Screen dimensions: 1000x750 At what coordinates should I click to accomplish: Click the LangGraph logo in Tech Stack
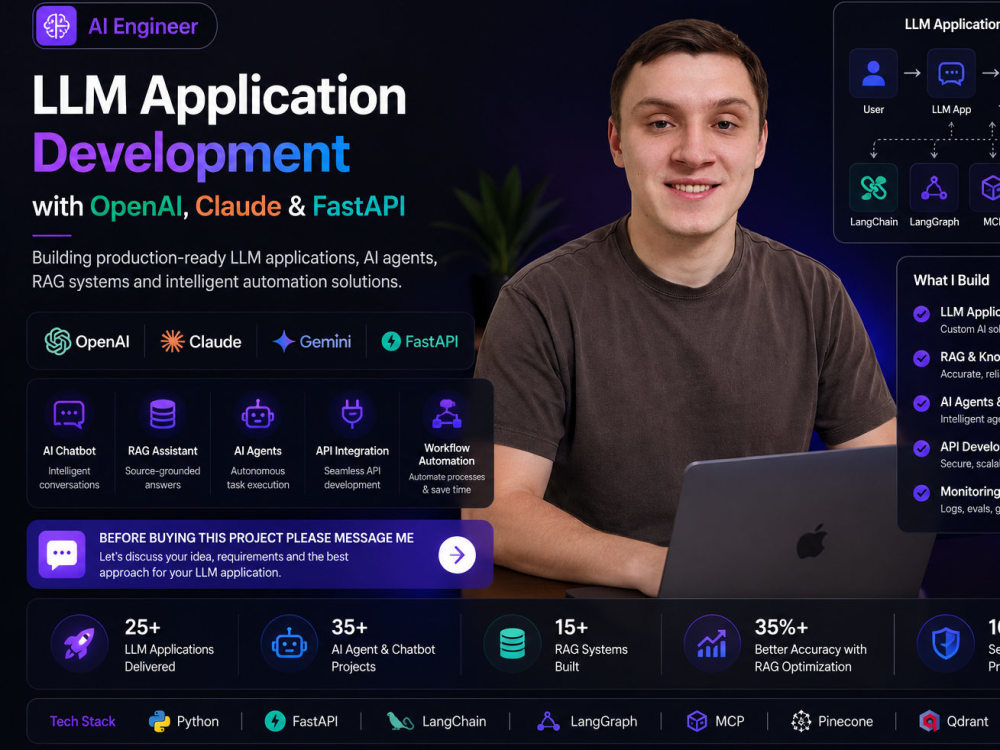pyautogui.click(x=548, y=721)
